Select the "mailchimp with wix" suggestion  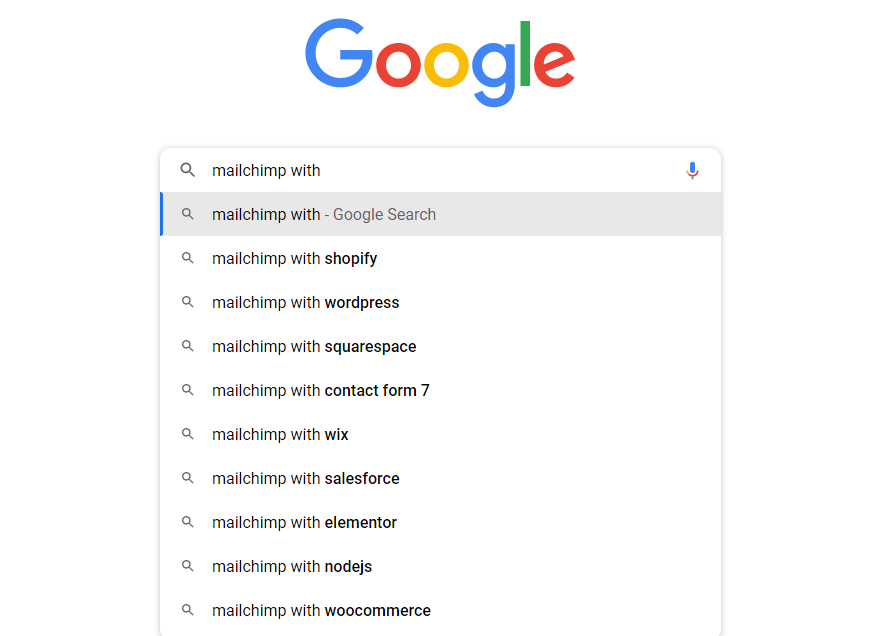pos(280,434)
